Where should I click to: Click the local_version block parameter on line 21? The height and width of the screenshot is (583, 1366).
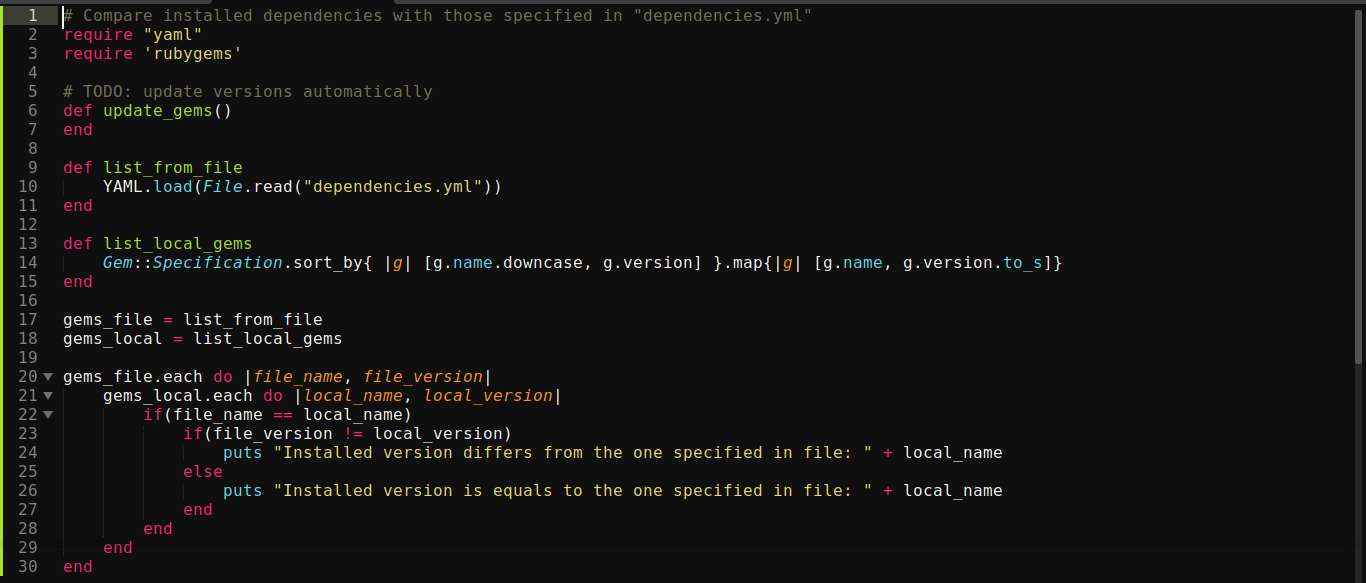click(487, 396)
